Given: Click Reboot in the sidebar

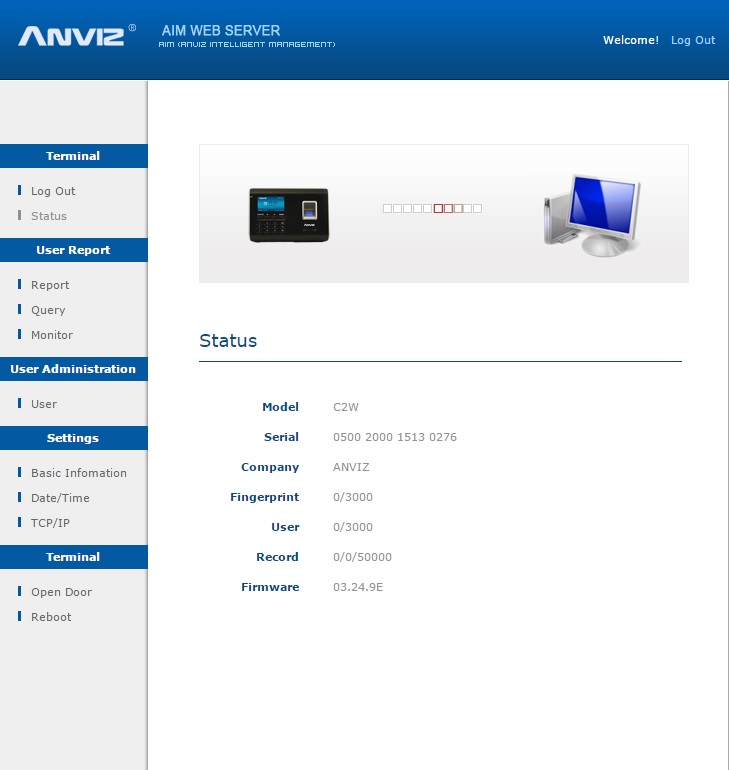Looking at the screenshot, I should (51, 617).
